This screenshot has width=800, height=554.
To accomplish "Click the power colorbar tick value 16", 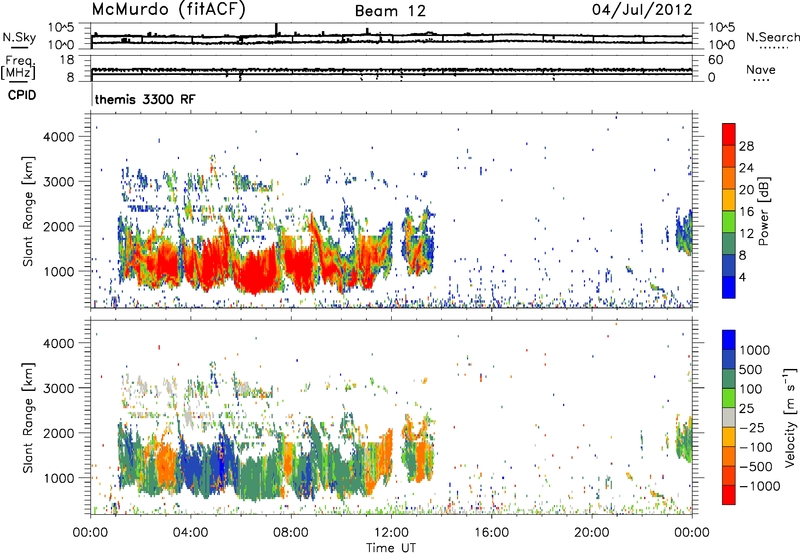I will [746, 212].
